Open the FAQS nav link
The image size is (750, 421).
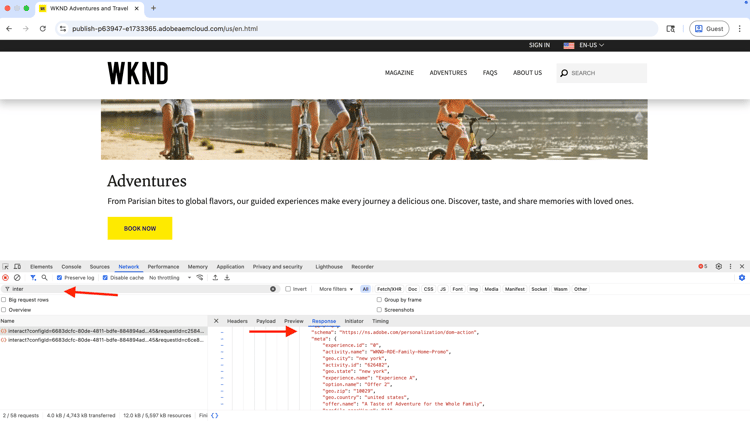click(490, 73)
